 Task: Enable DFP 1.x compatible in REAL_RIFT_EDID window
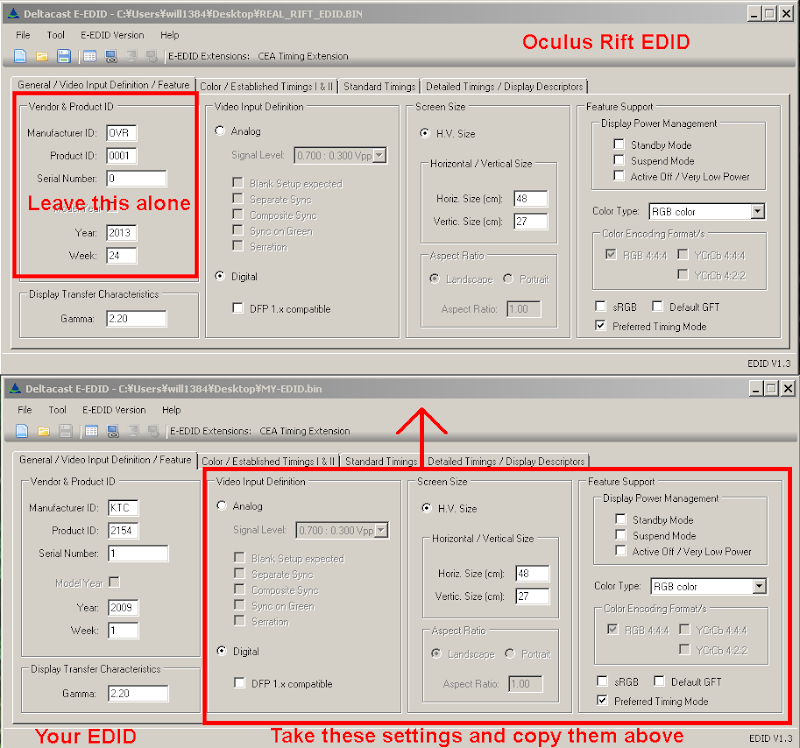click(x=238, y=308)
